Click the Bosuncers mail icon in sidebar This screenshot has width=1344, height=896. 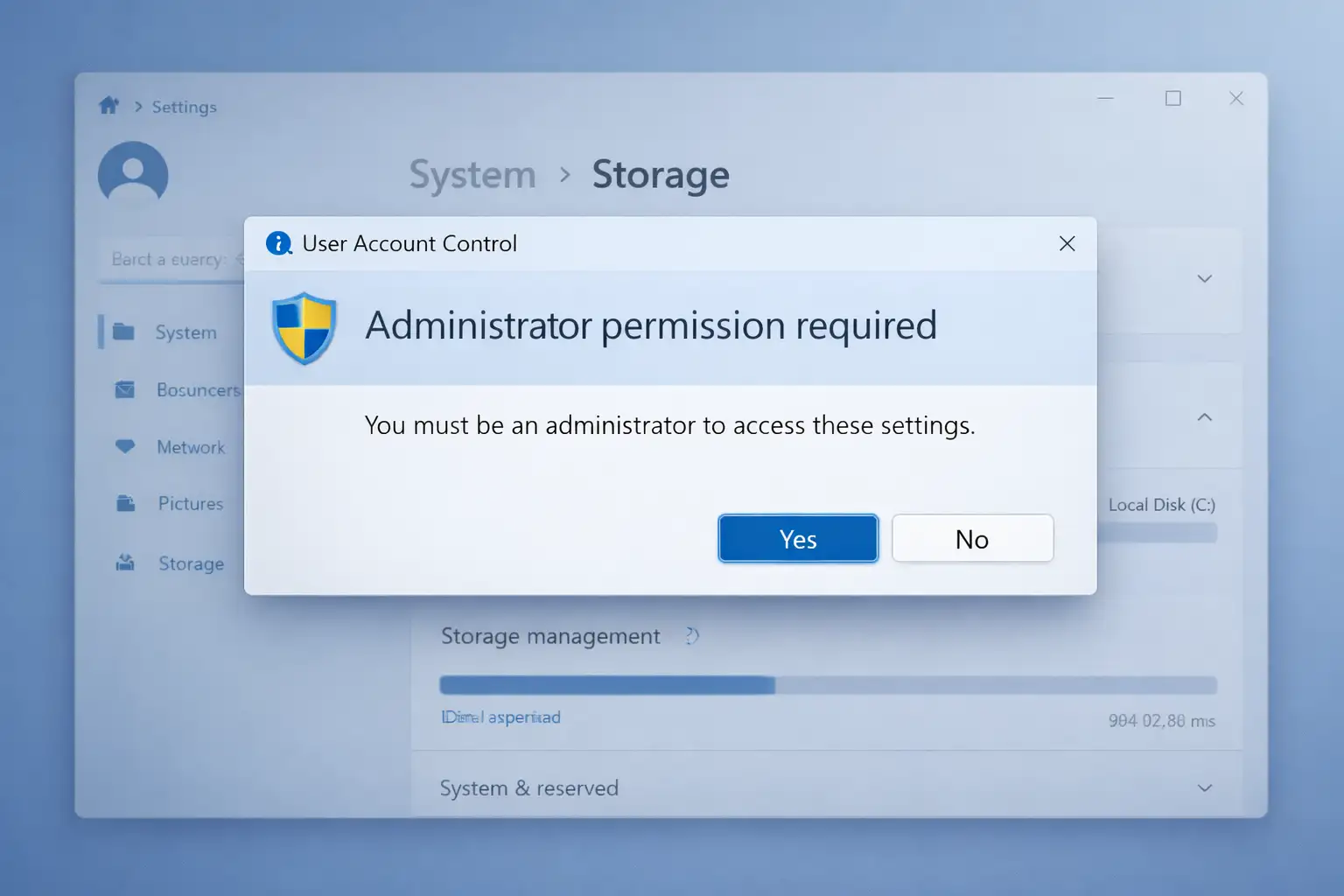click(126, 389)
